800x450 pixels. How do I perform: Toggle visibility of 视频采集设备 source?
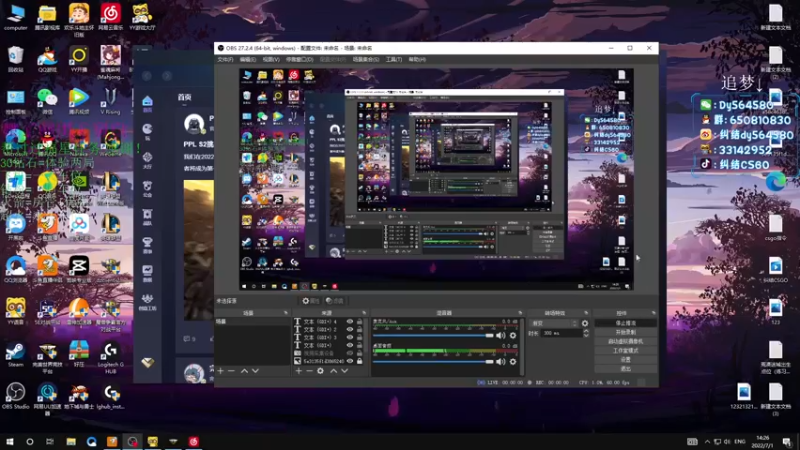(x=350, y=353)
